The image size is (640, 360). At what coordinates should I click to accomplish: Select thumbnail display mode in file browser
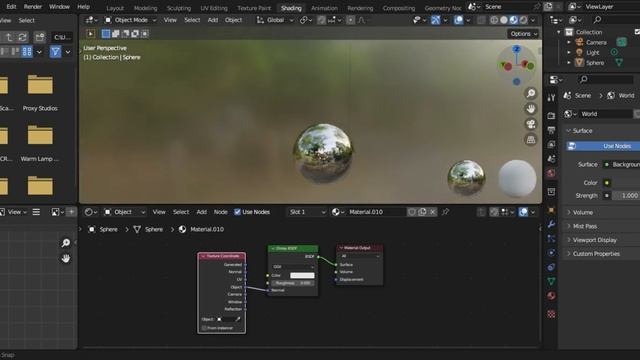27,51
